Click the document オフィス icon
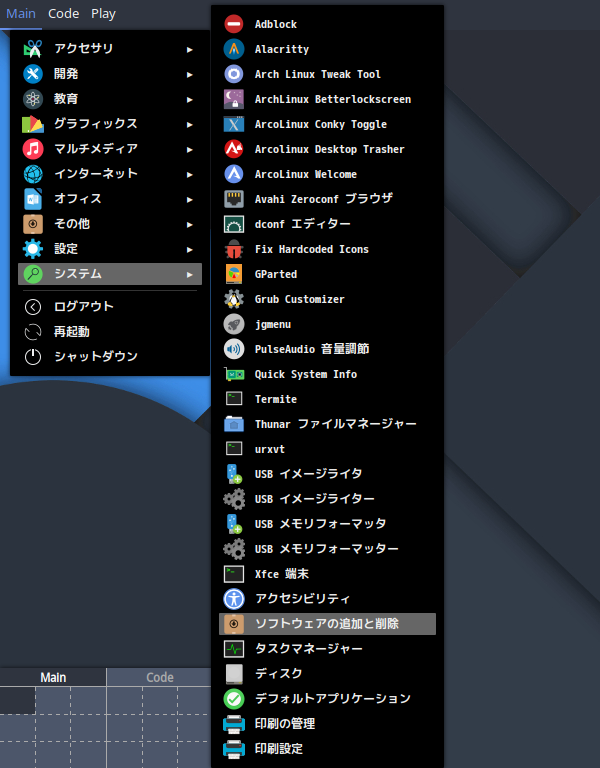 click(33, 199)
